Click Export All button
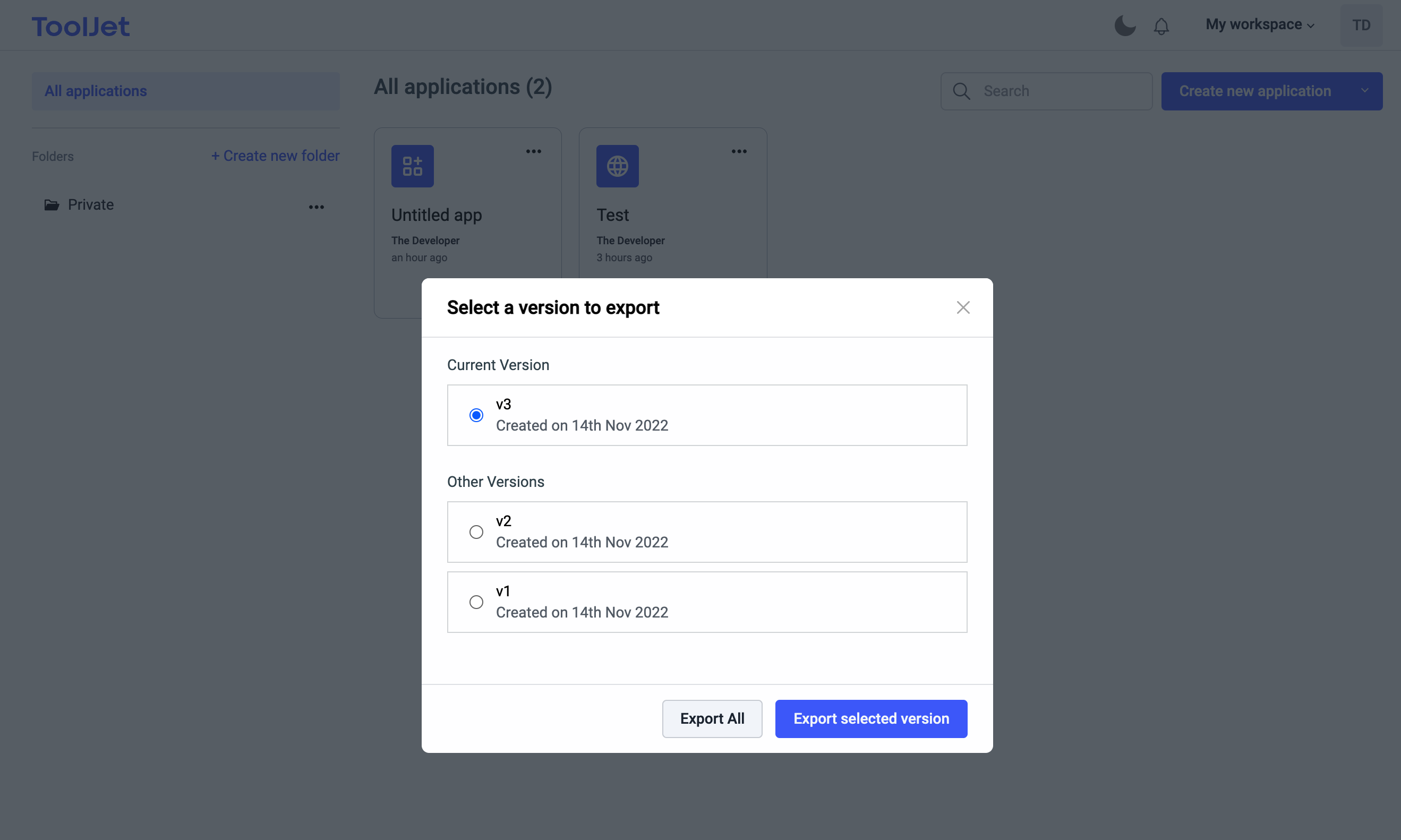 pyautogui.click(x=712, y=718)
